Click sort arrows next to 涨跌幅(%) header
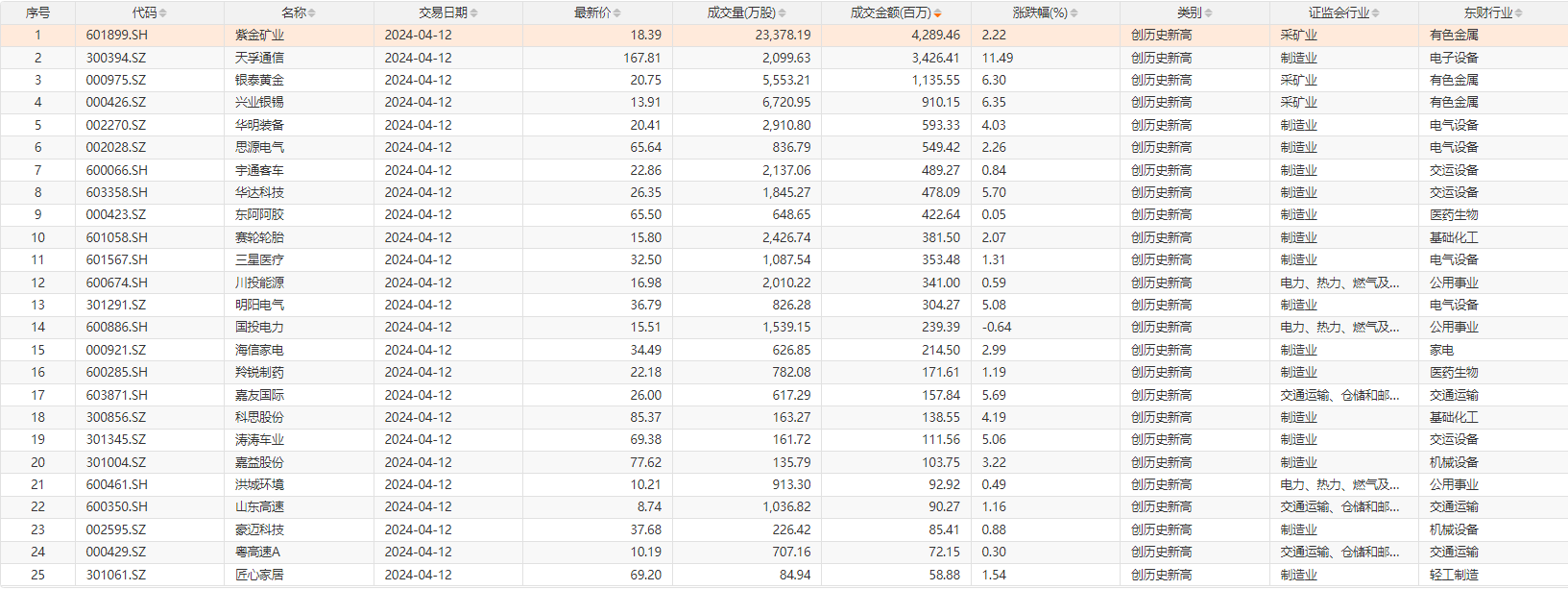Image resolution: width=1568 pixels, height=590 pixels. (x=1074, y=13)
